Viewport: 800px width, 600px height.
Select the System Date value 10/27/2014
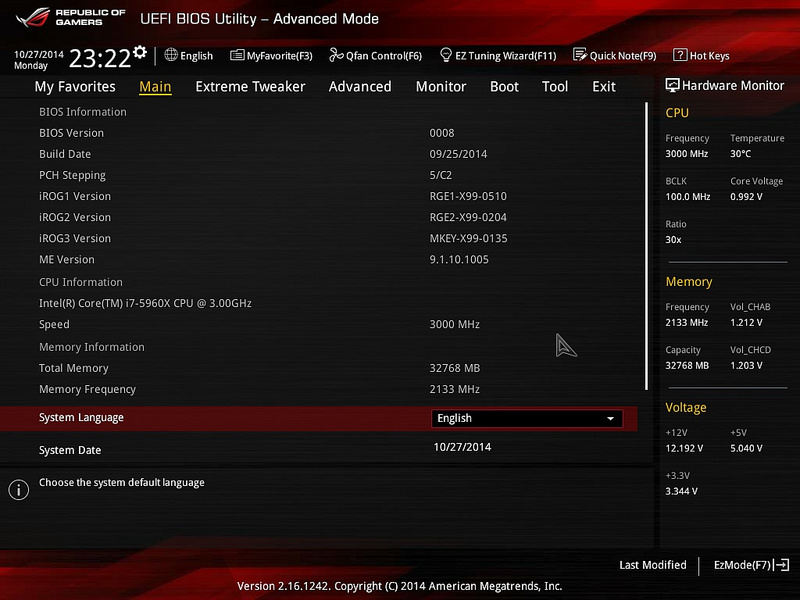462,447
